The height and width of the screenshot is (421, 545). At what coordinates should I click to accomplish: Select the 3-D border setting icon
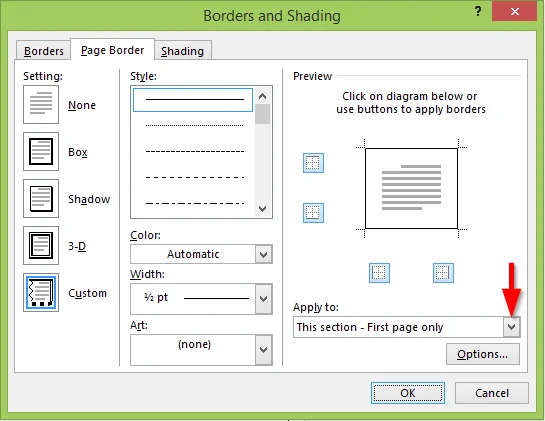41,245
